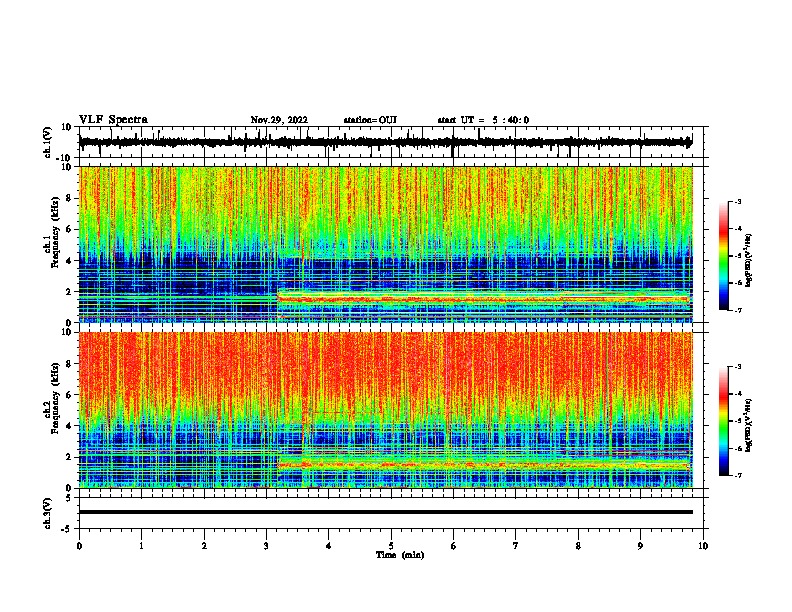Viewport: 792px width, 612px height.
Task: Click the "-7" label on ch.2 color bar
Action: pyautogui.click(x=738, y=475)
